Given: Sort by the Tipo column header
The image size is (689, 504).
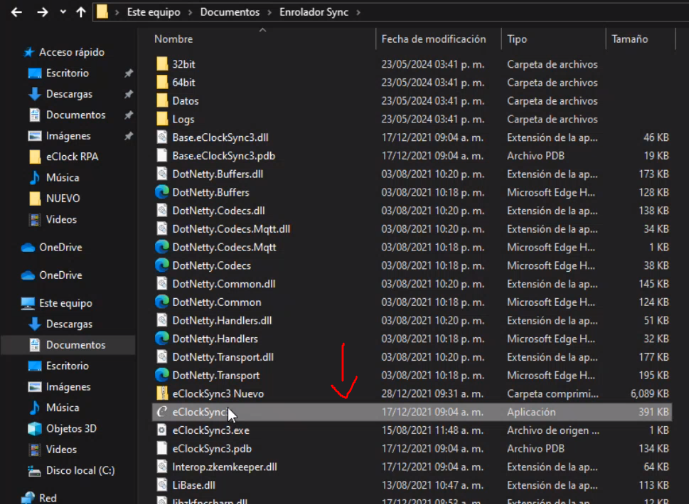Looking at the screenshot, I should 517,39.
